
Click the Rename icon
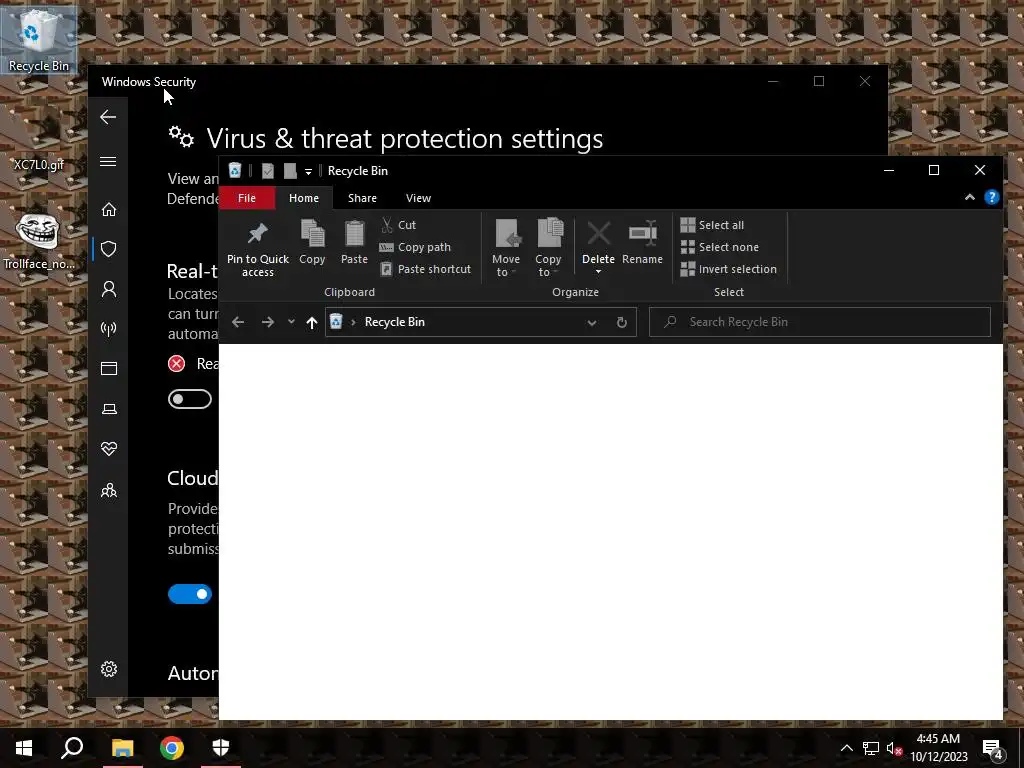point(643,234)
